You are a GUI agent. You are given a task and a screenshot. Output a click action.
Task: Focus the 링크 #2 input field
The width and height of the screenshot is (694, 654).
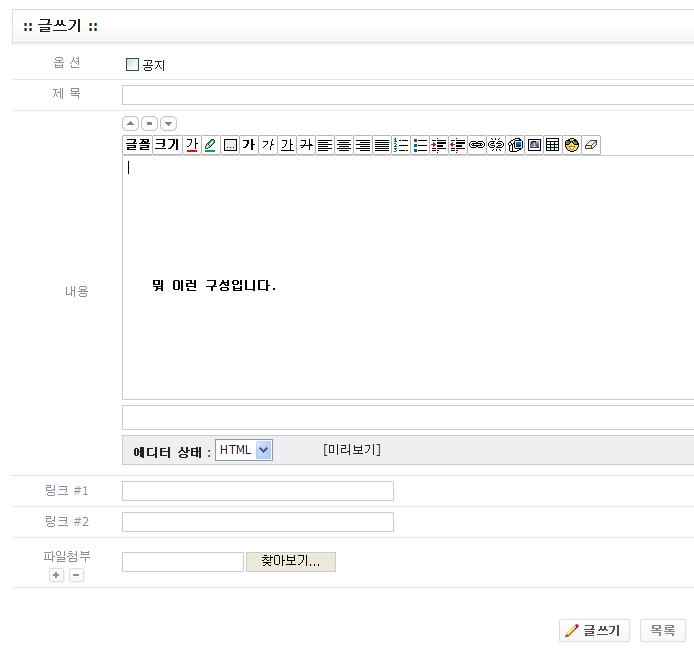coord(258,522)
